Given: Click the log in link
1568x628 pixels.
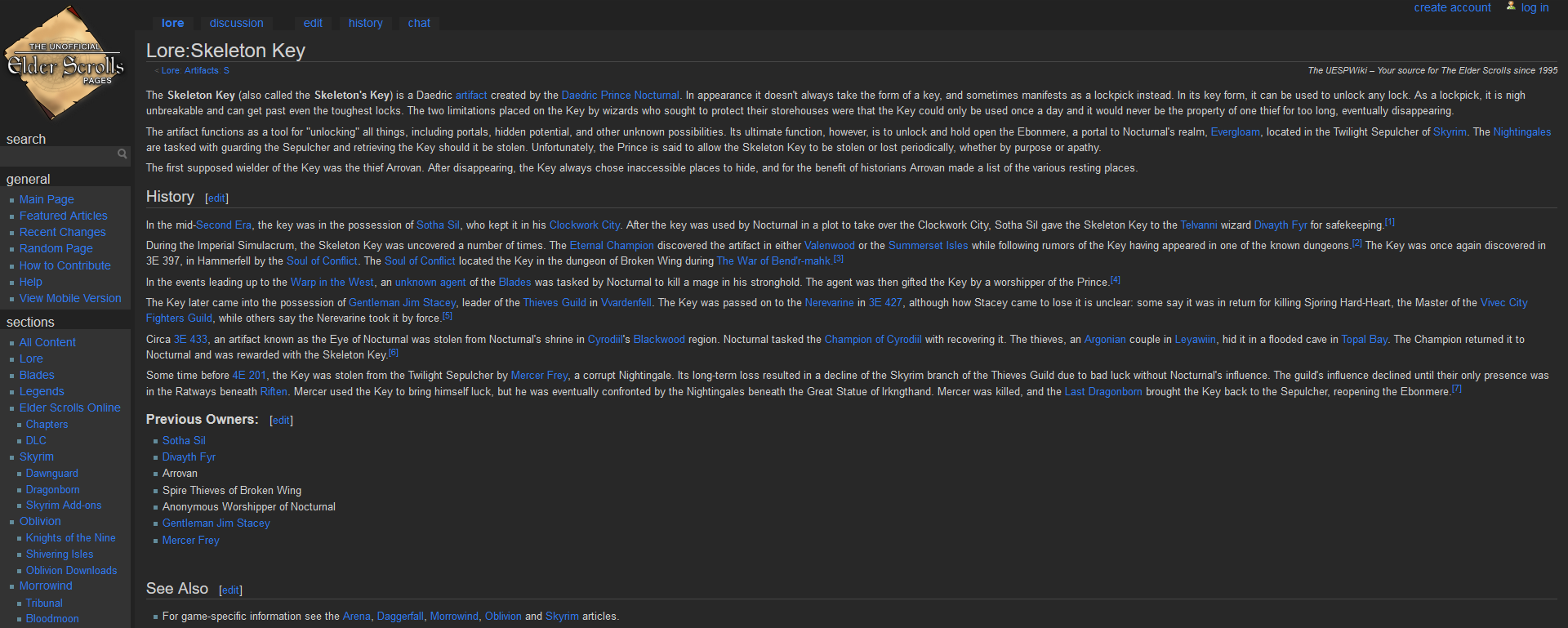Looking at the screenshot, I should pos(1535,7).
